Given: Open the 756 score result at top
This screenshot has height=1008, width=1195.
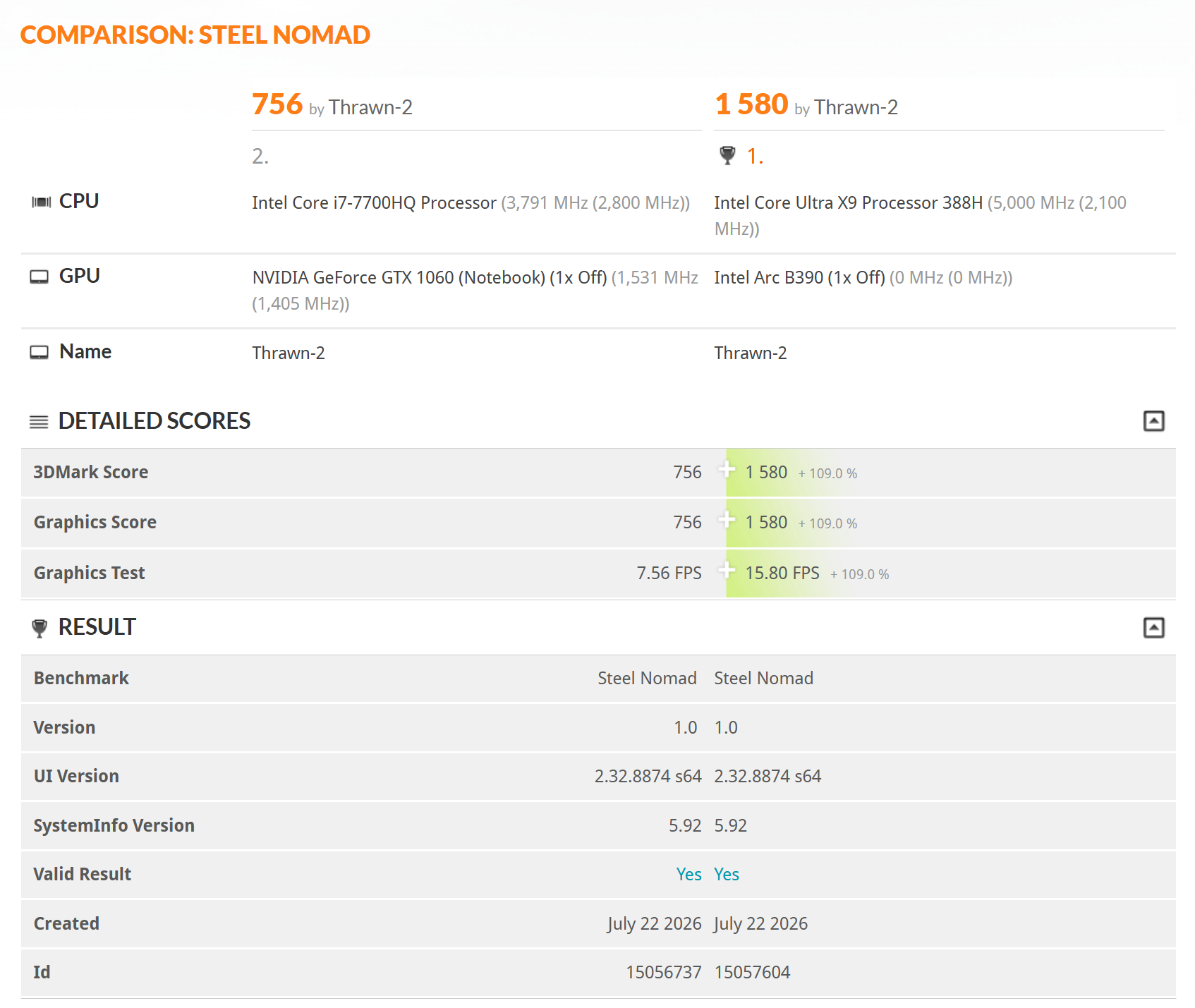Looking at the screenshot, I should 277,104.
